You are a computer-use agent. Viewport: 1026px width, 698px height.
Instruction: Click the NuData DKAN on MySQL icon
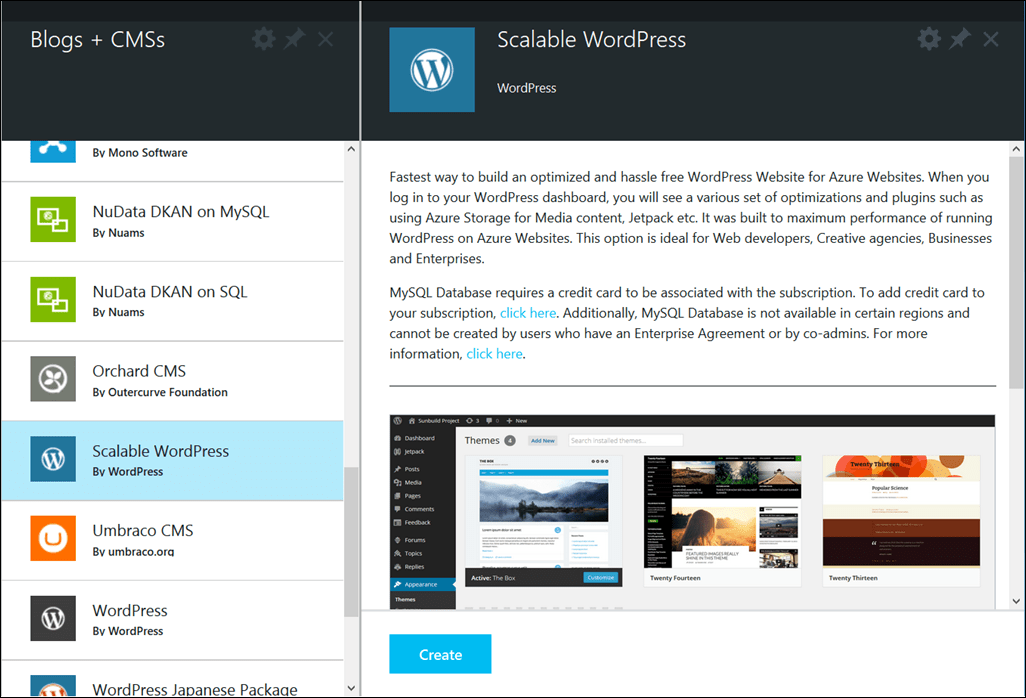pos(53,219)
